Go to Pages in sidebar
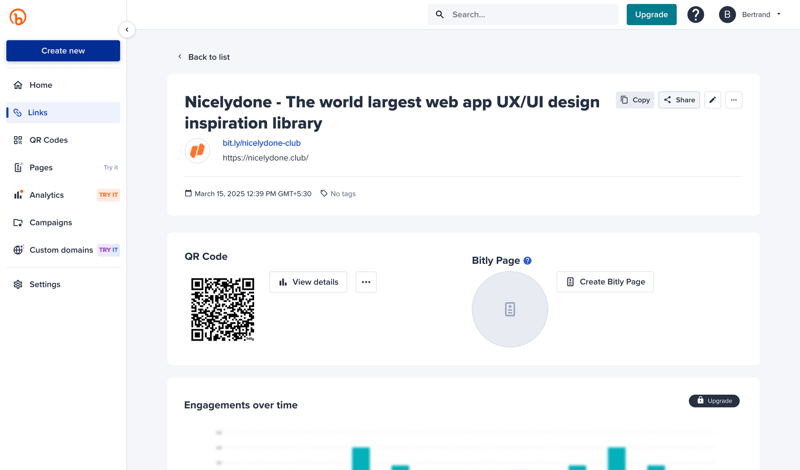The width and height of the screenshot is (800, 470). 63,167
